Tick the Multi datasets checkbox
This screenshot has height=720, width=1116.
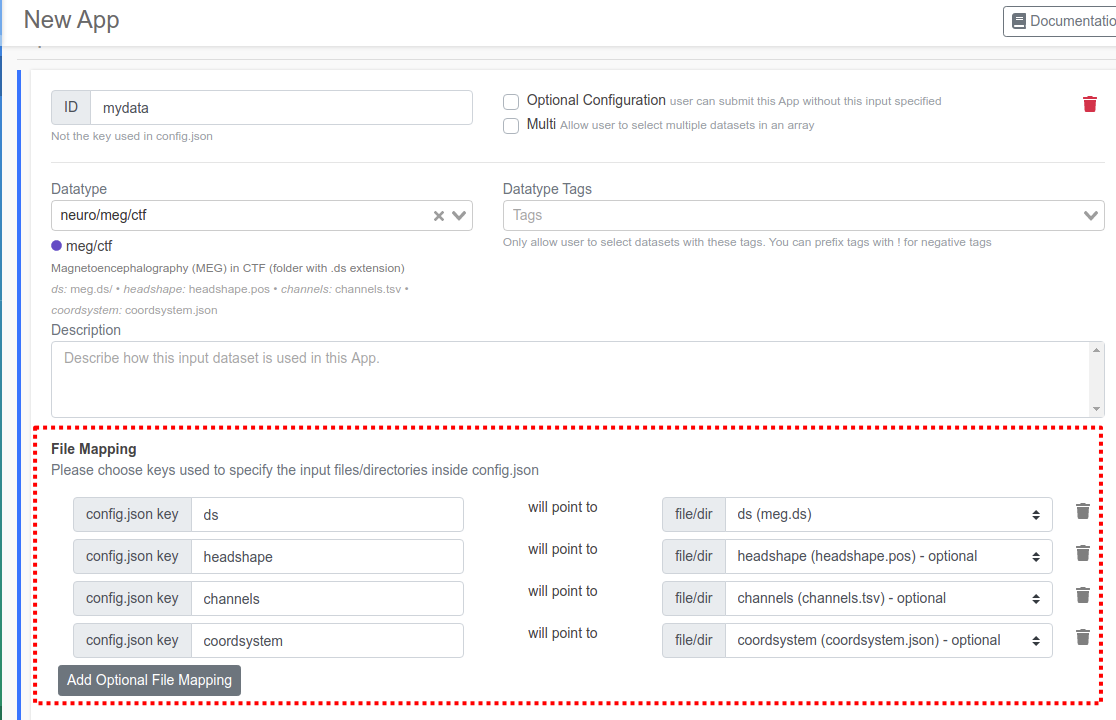pyautogui.click(x=511, y=126)
